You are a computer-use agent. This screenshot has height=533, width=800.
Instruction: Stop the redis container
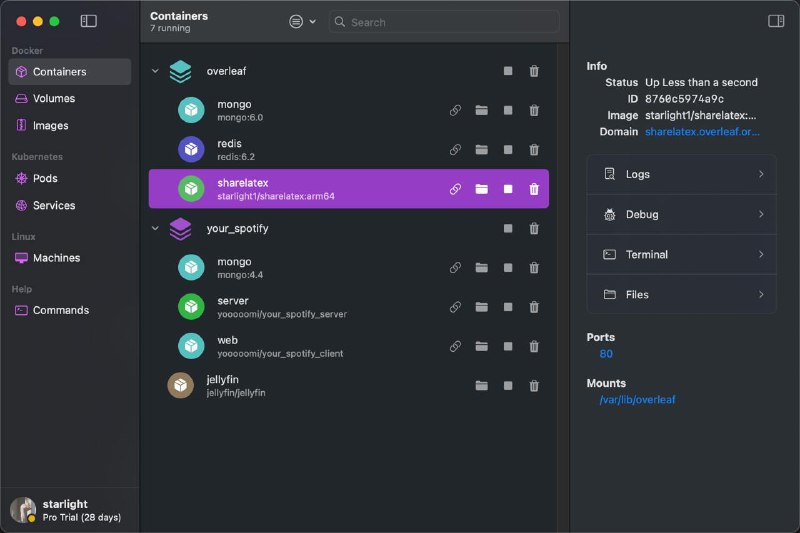(508, 150)
